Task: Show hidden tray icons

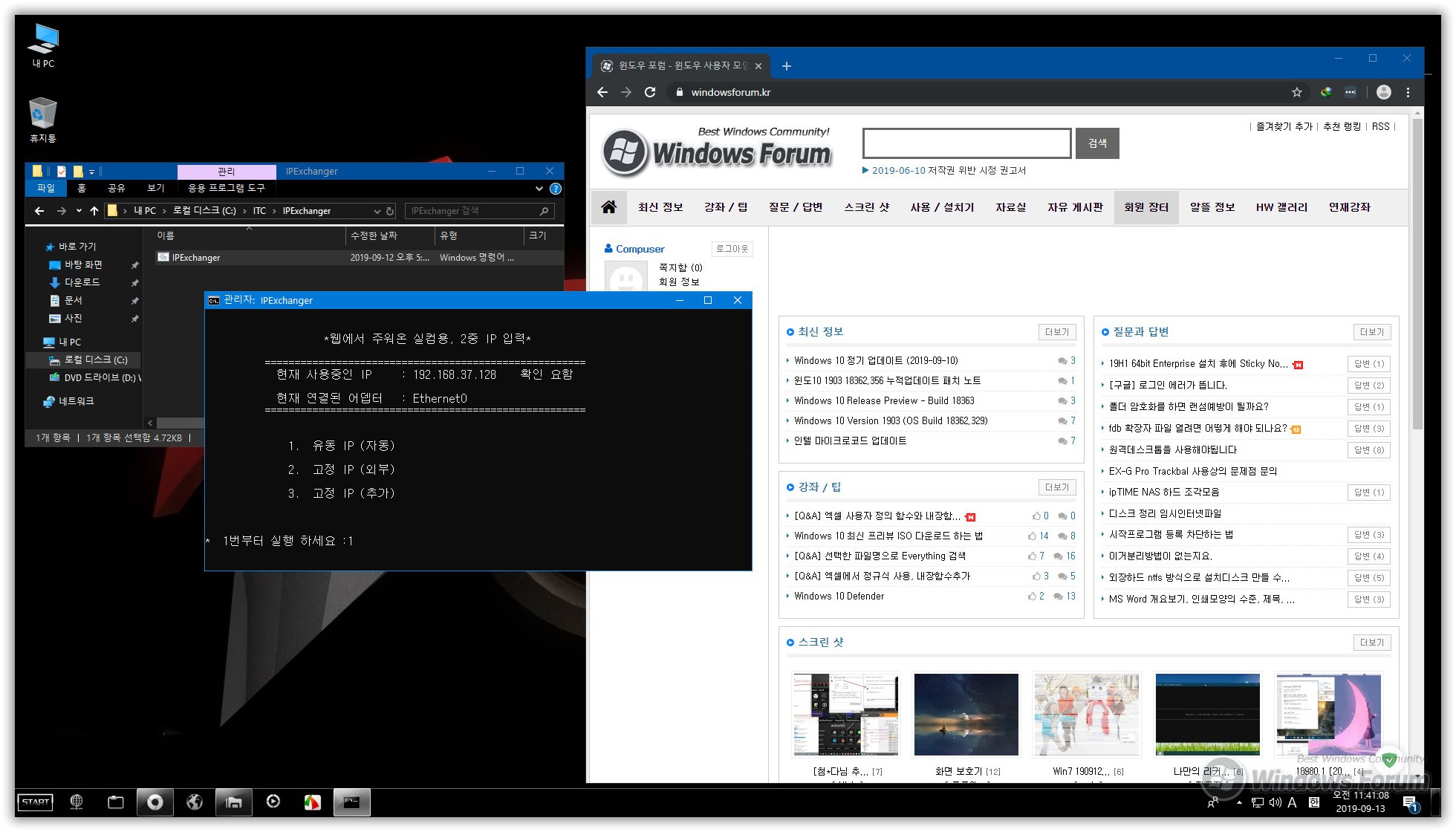Action: point(1239,802)
